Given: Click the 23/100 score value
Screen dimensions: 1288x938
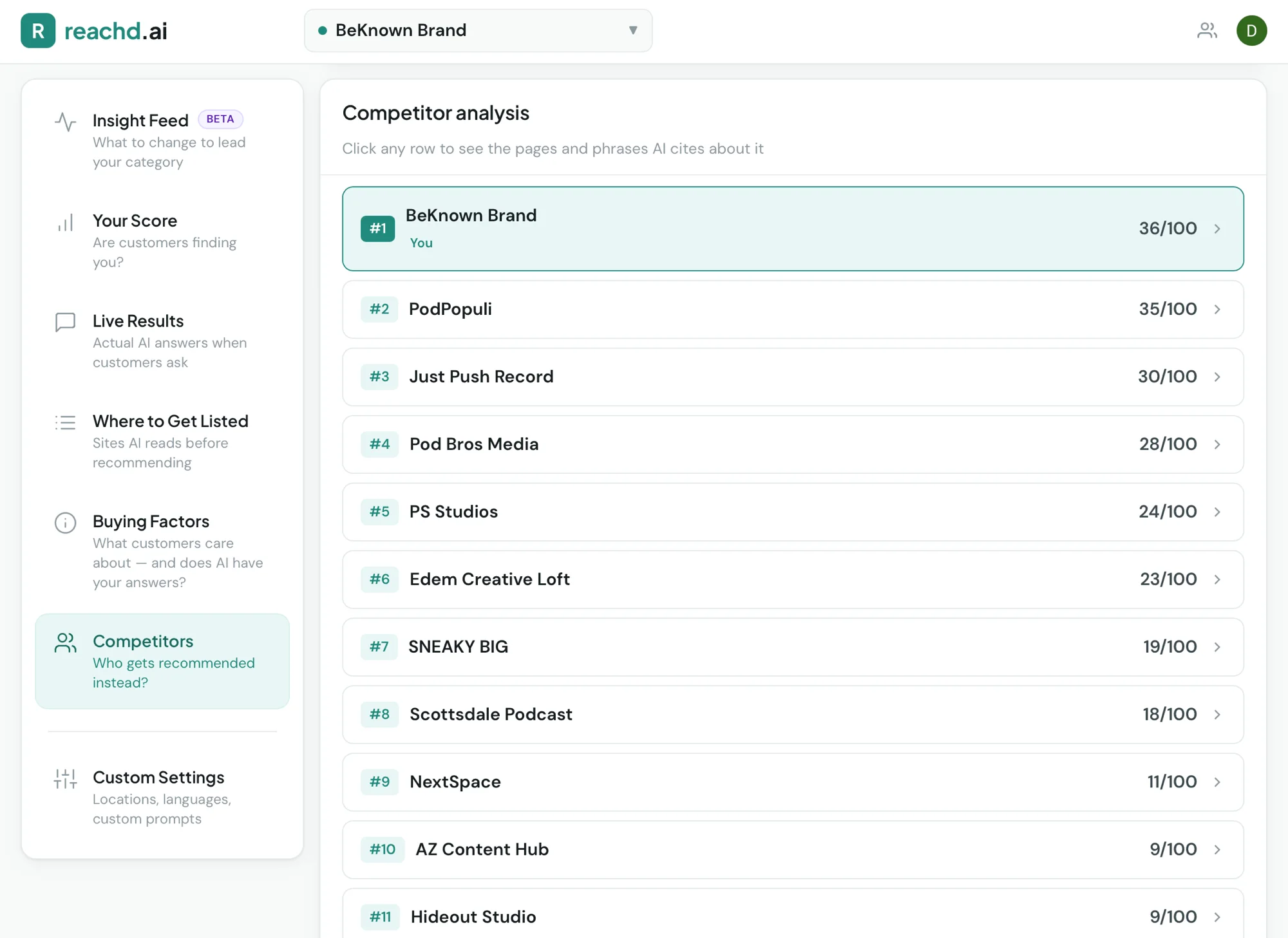Looking at the screenshot, I should (x=1168, y=579).
